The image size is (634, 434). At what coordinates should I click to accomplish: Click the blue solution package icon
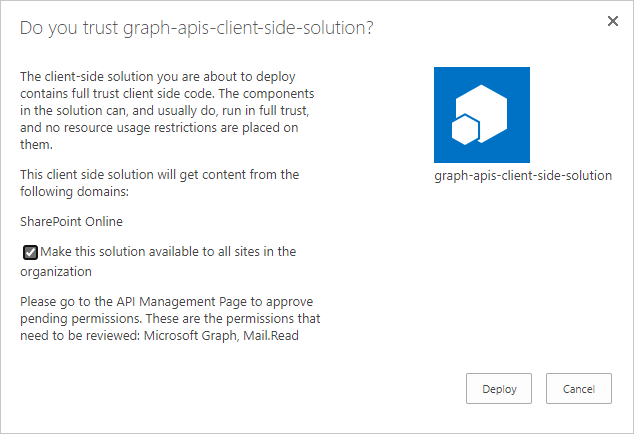(482, 115)
